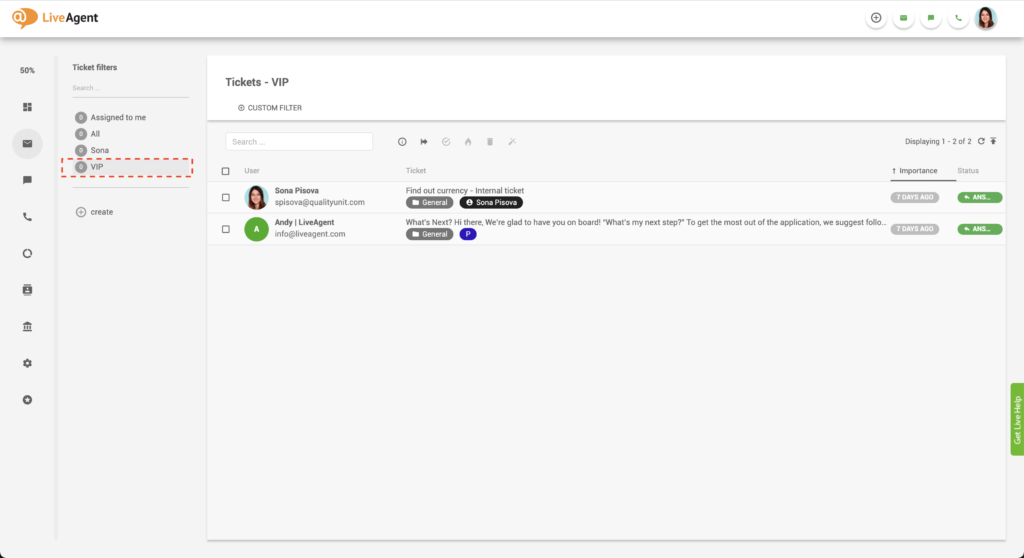This screenshot has width=1024, height=558.
Task: Check the Andy LiveAgent ticket checkbox
Action: (225, 229)
